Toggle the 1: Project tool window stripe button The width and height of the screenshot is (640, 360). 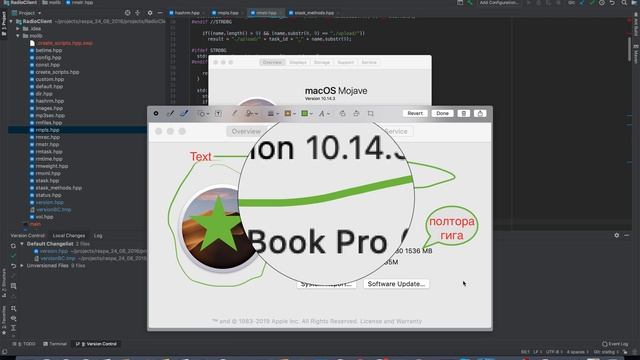4,25
